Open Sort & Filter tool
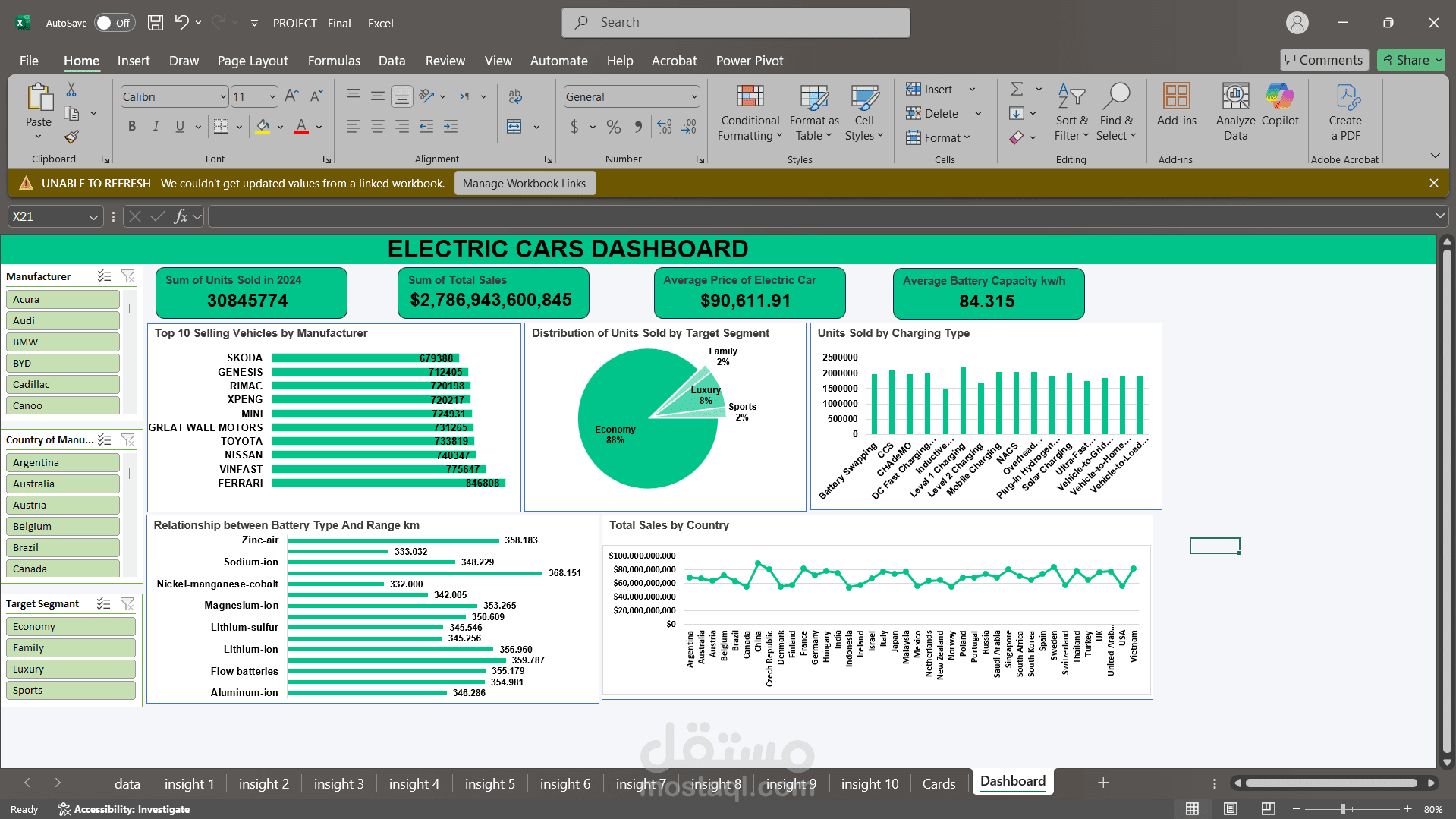Viewport: 1456px width, 819px height. coord(1071,112)
